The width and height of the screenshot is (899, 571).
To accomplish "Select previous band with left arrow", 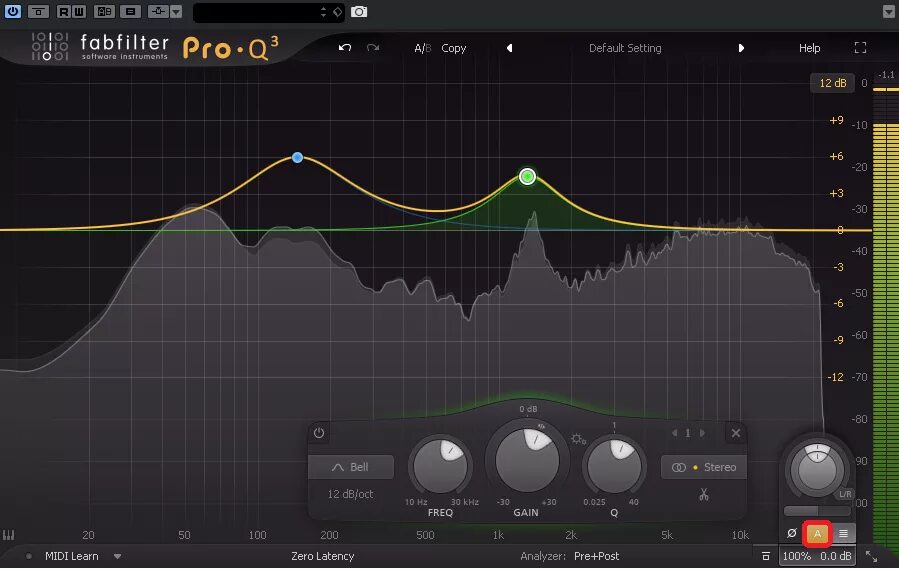I will click(674, 433).
